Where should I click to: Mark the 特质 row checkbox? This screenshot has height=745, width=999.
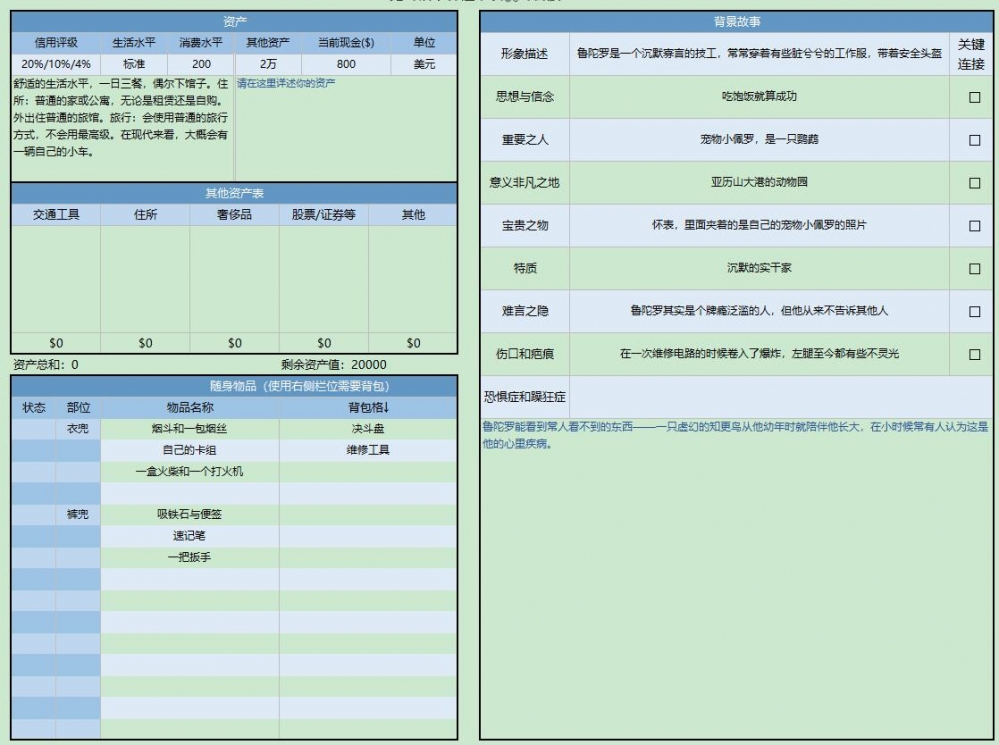pyautogui.click(x=974, y=269)
